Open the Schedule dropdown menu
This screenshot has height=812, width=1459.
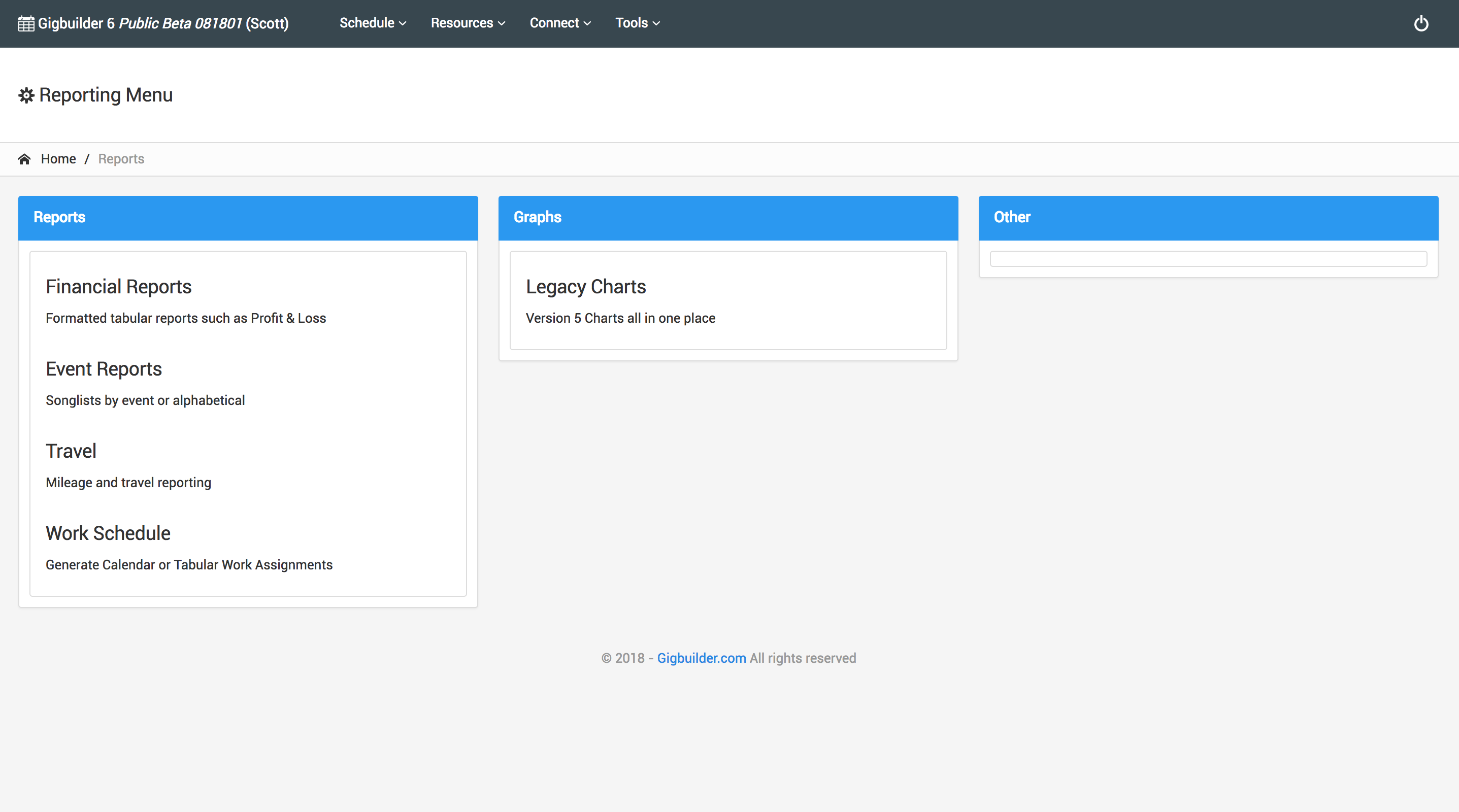[x=373, y=23]
